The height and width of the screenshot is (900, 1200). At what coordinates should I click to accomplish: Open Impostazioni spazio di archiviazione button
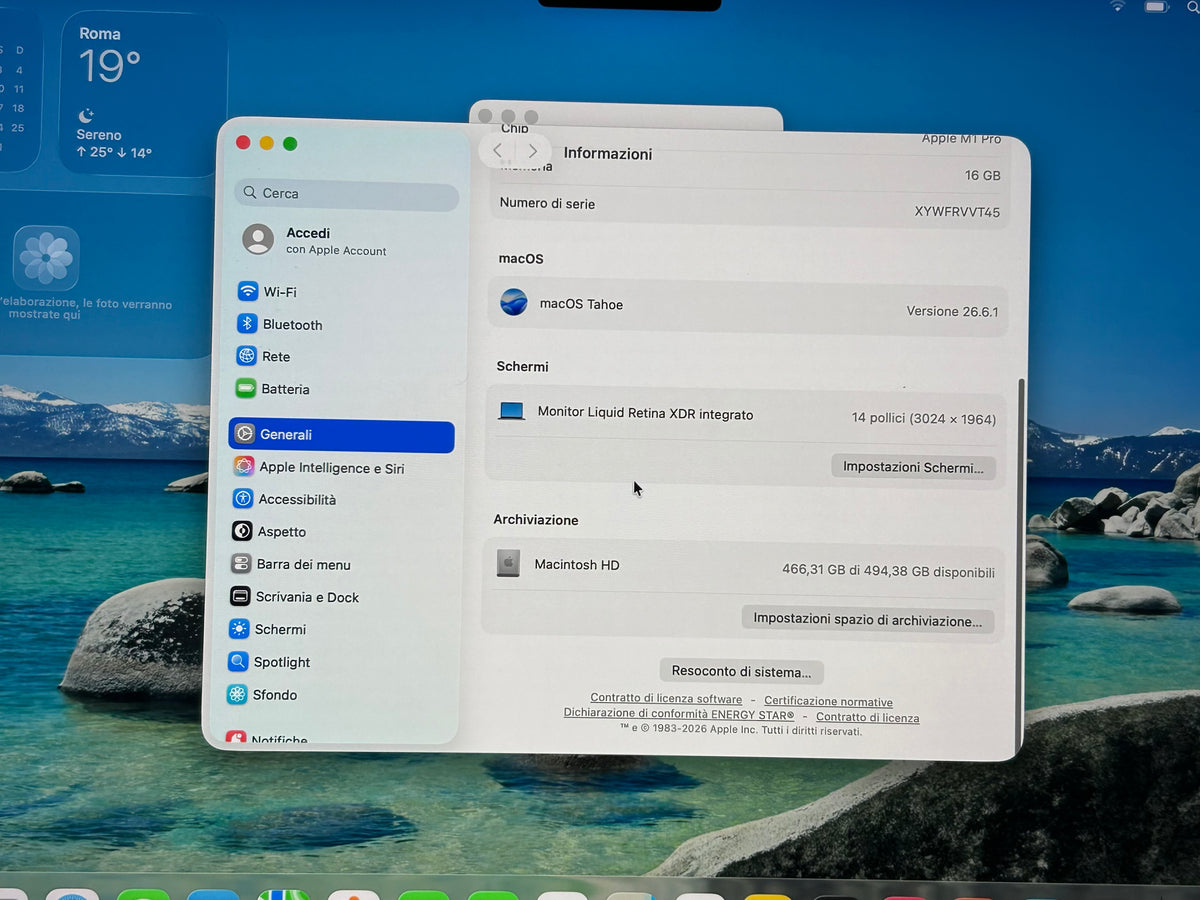(x=867, y=620)
